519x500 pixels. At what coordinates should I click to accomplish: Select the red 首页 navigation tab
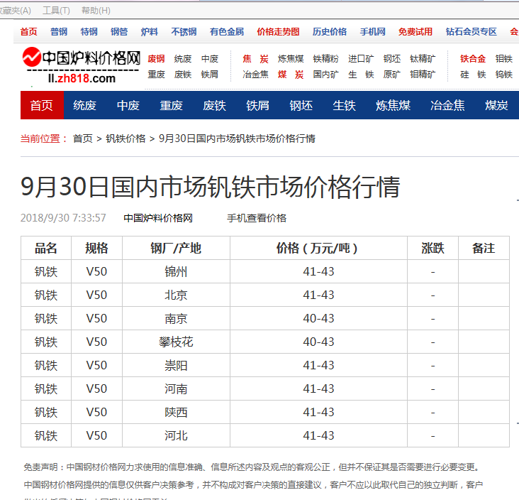pos(42,105)
